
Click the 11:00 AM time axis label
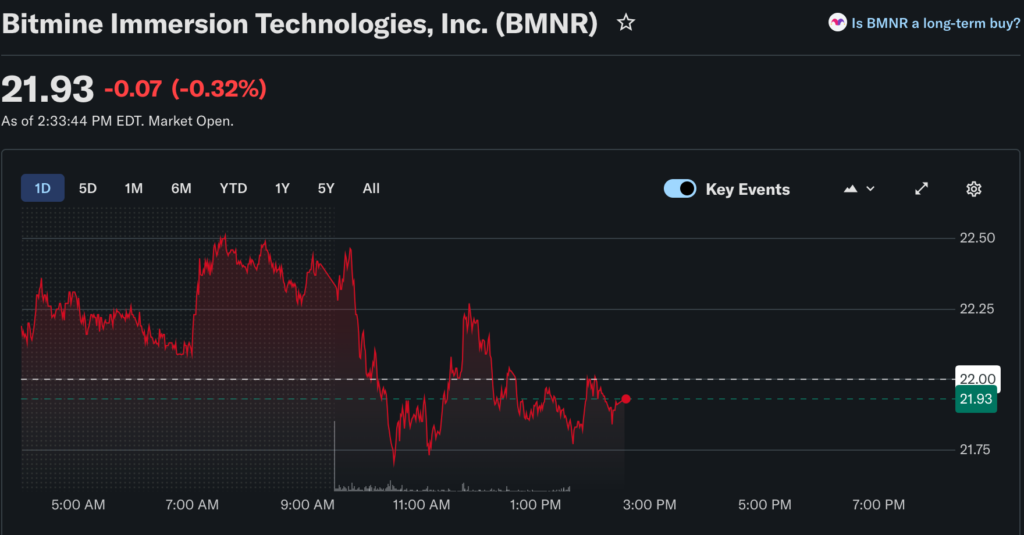coord(421,504)
